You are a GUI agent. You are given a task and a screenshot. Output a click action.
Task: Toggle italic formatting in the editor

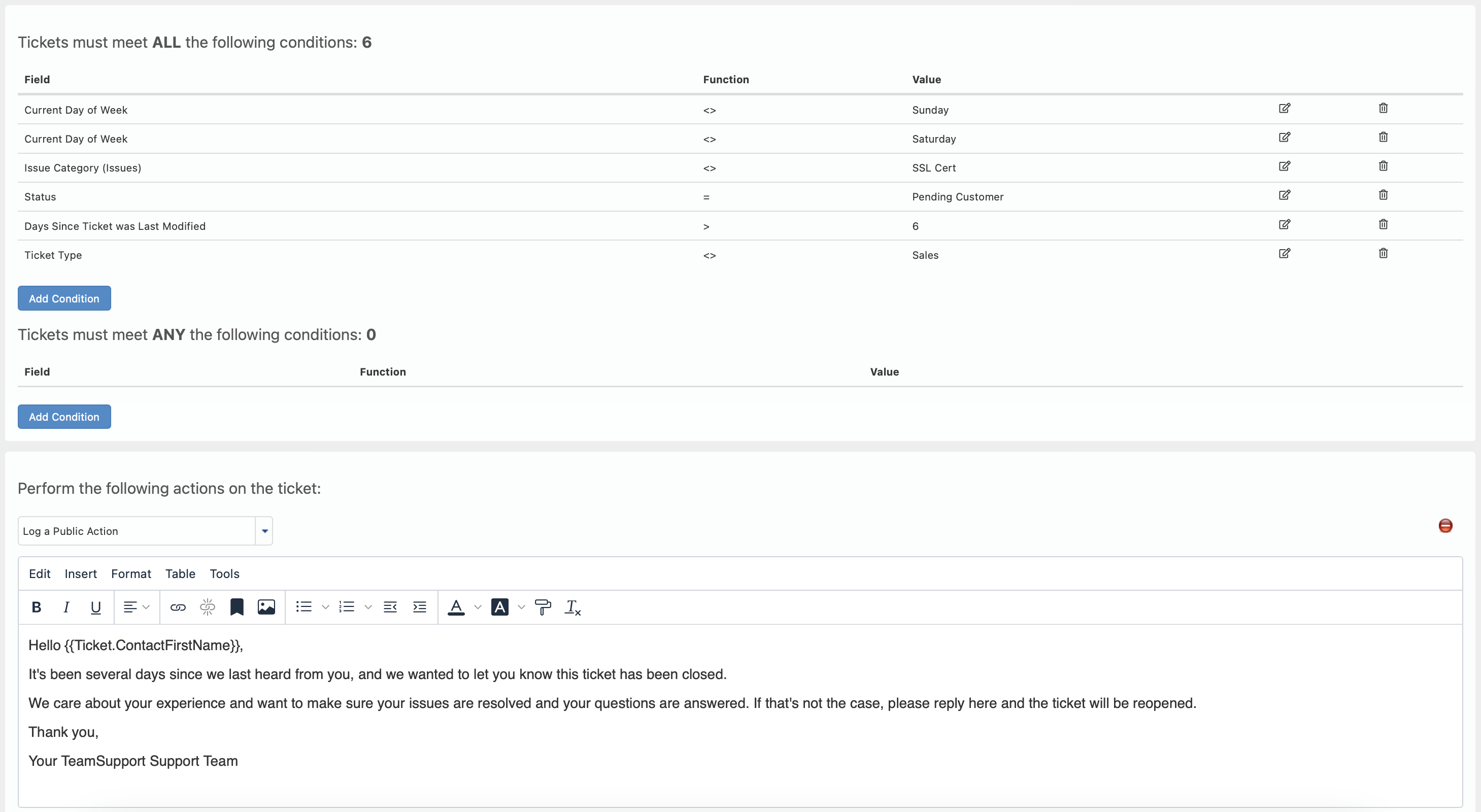point(66,606)
